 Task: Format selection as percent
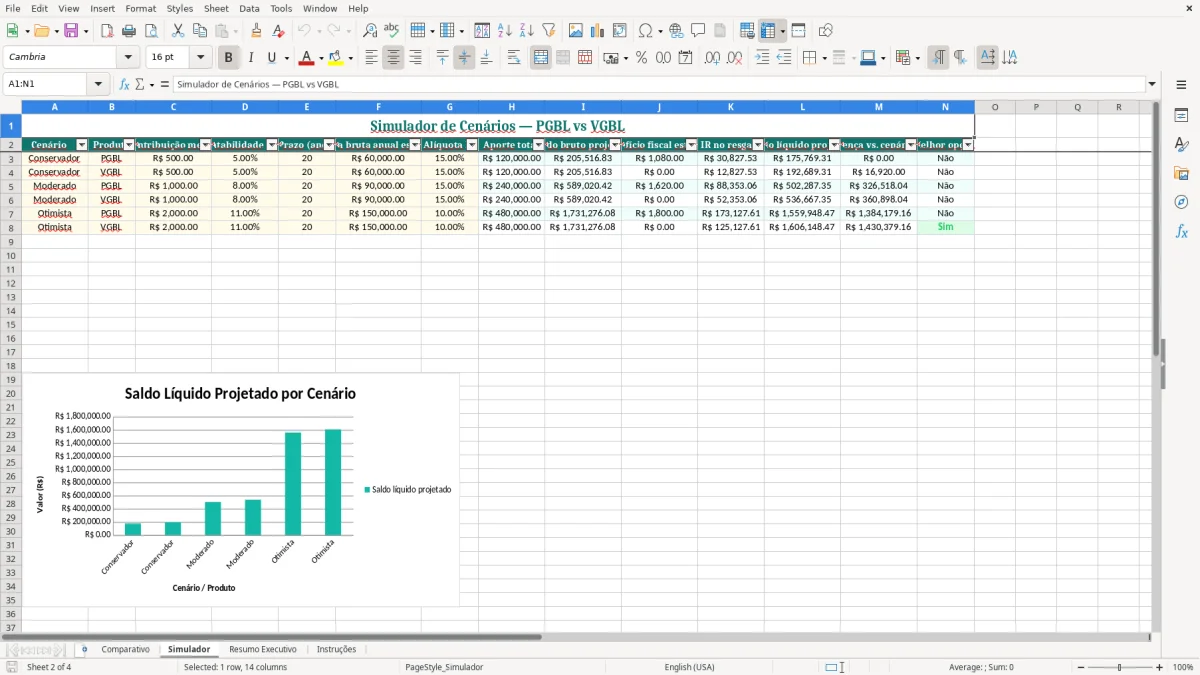642,58
